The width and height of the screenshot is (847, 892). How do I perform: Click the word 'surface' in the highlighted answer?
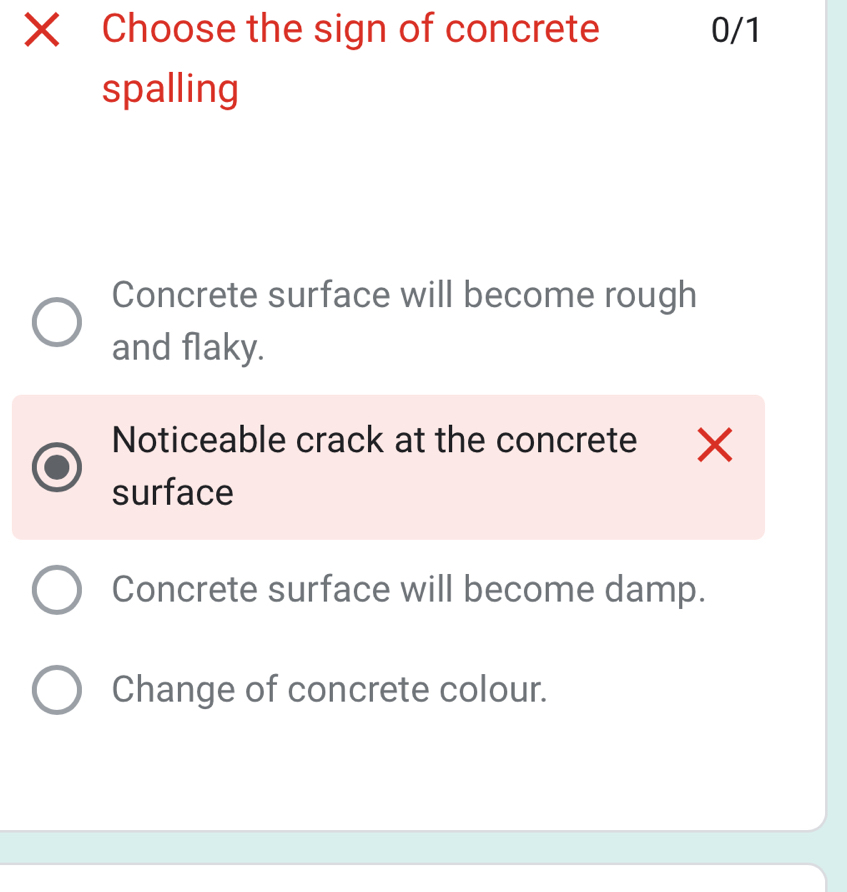(x=172, y=493)
